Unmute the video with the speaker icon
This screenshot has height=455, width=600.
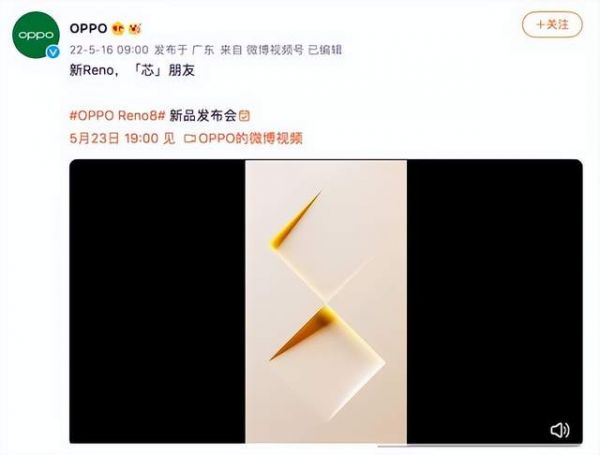click(x=560, y=430)
